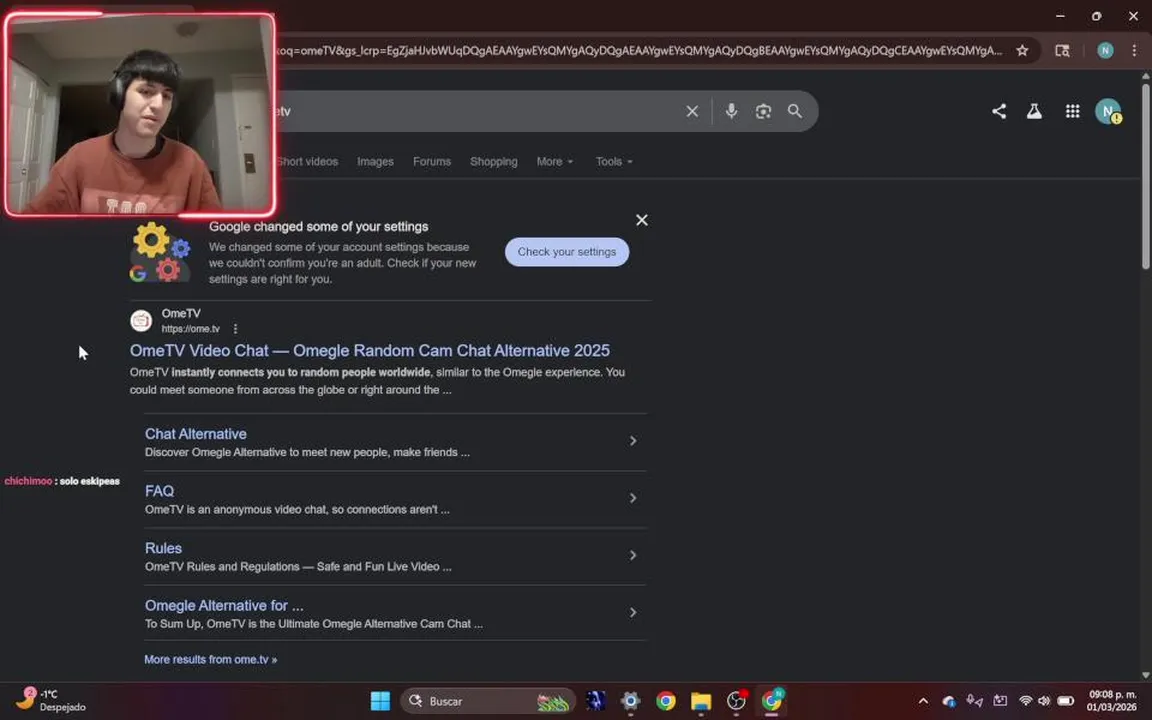Open the clock showing 09:08 p. m.
1152x720 pixels.
[x=1112, y=700]
